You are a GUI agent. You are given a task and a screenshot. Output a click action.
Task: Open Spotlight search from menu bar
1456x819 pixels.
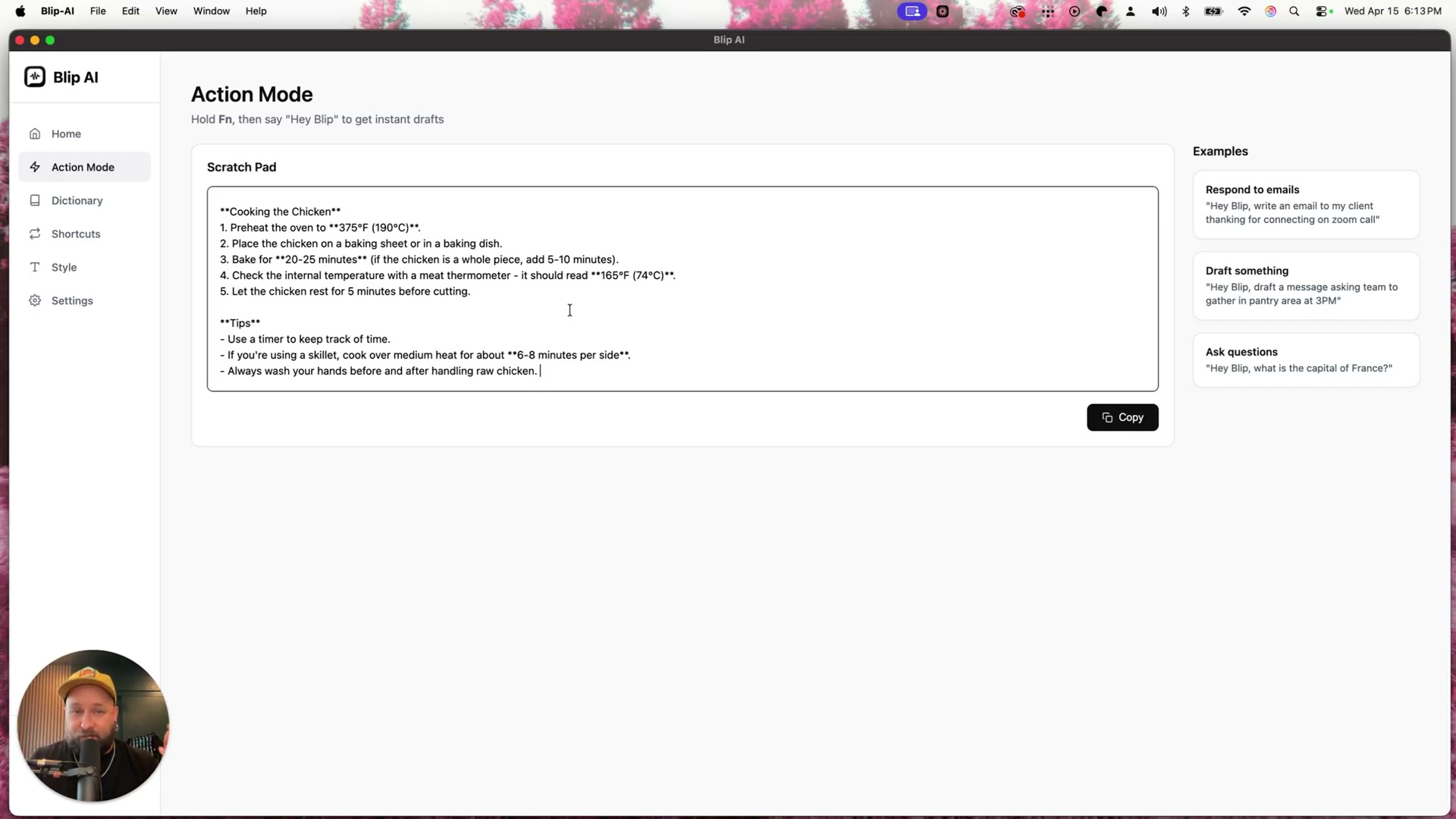pyautogui.click(x=1294, y=11)
